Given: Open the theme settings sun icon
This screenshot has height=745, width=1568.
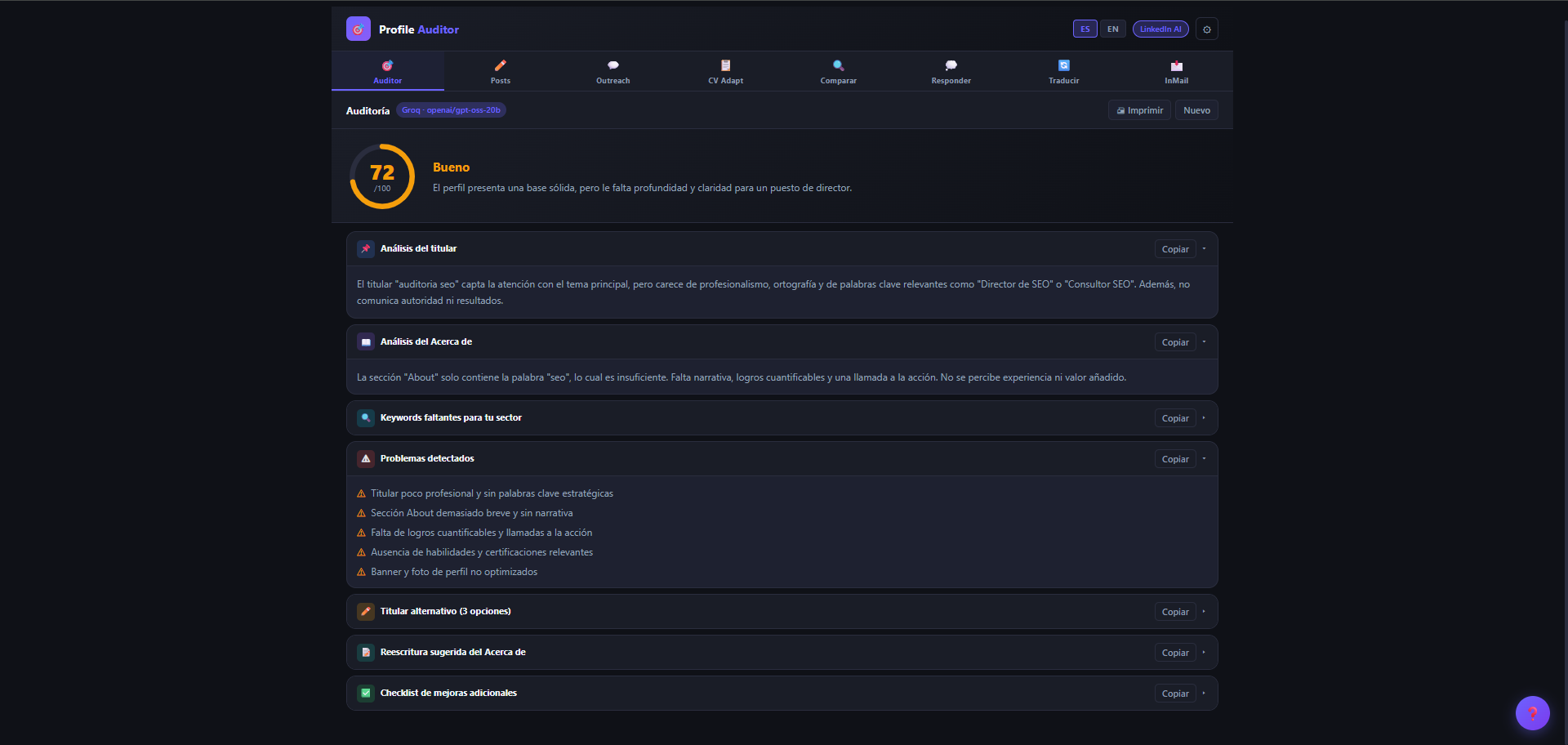Looking at the screenshot, I should tap(1207, 29).
